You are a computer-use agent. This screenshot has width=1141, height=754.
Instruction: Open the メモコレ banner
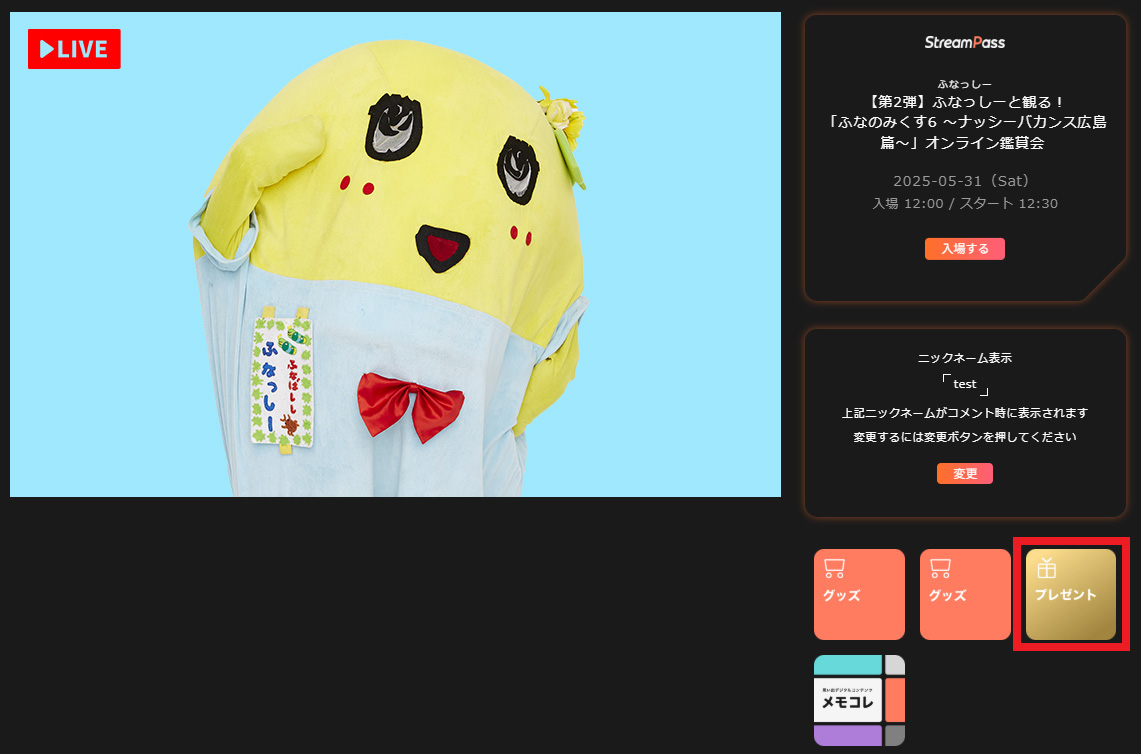(859, 700)
